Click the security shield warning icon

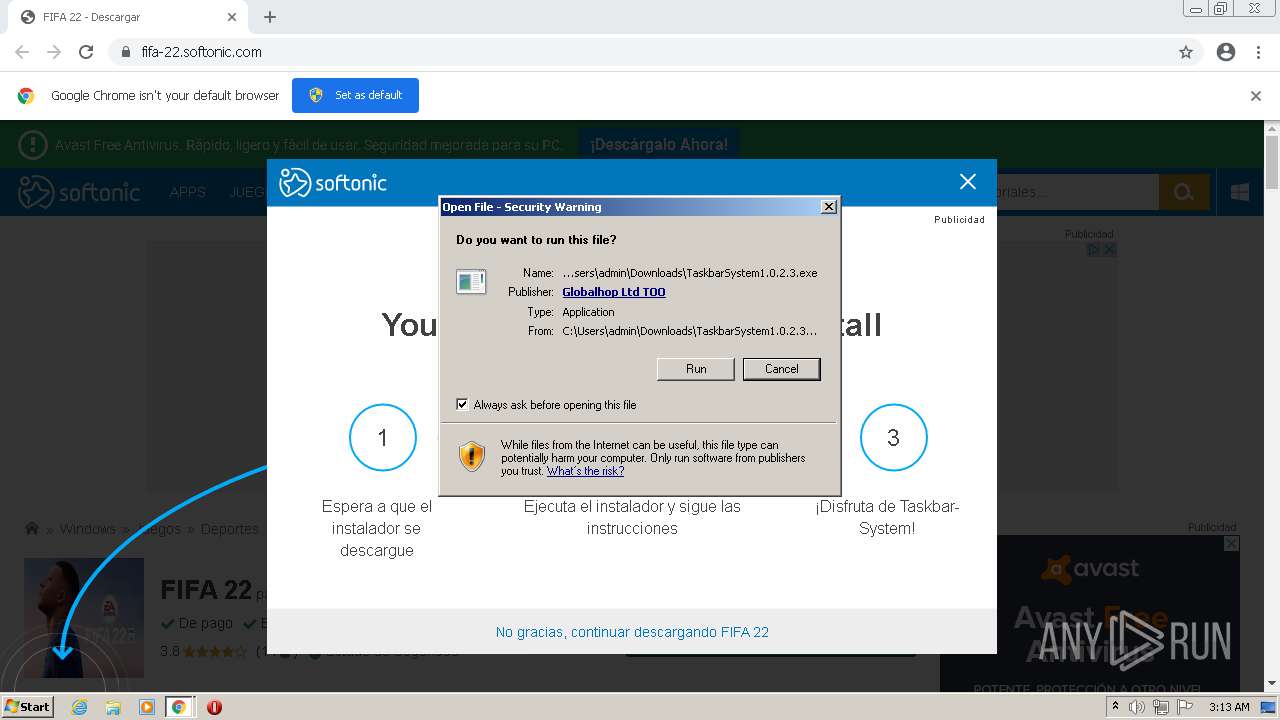pos(472,456)
